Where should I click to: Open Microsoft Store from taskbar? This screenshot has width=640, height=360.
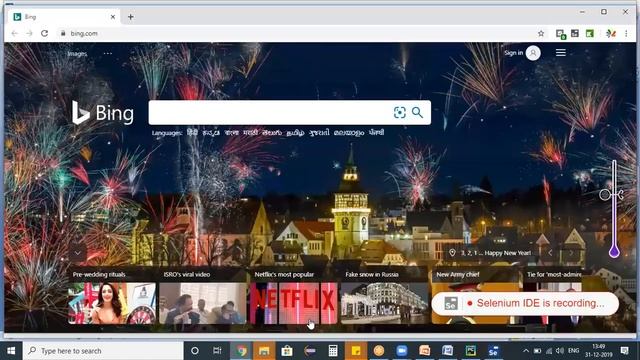tap(287, 351)
